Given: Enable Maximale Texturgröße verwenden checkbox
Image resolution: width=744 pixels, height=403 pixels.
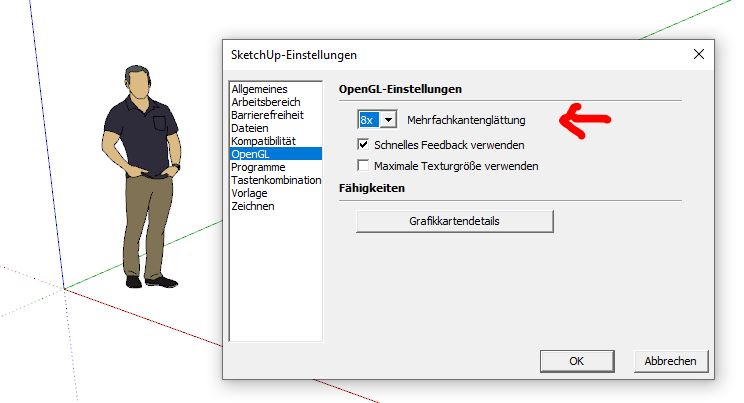Looking at the screenshot, I should coord(363,166).
